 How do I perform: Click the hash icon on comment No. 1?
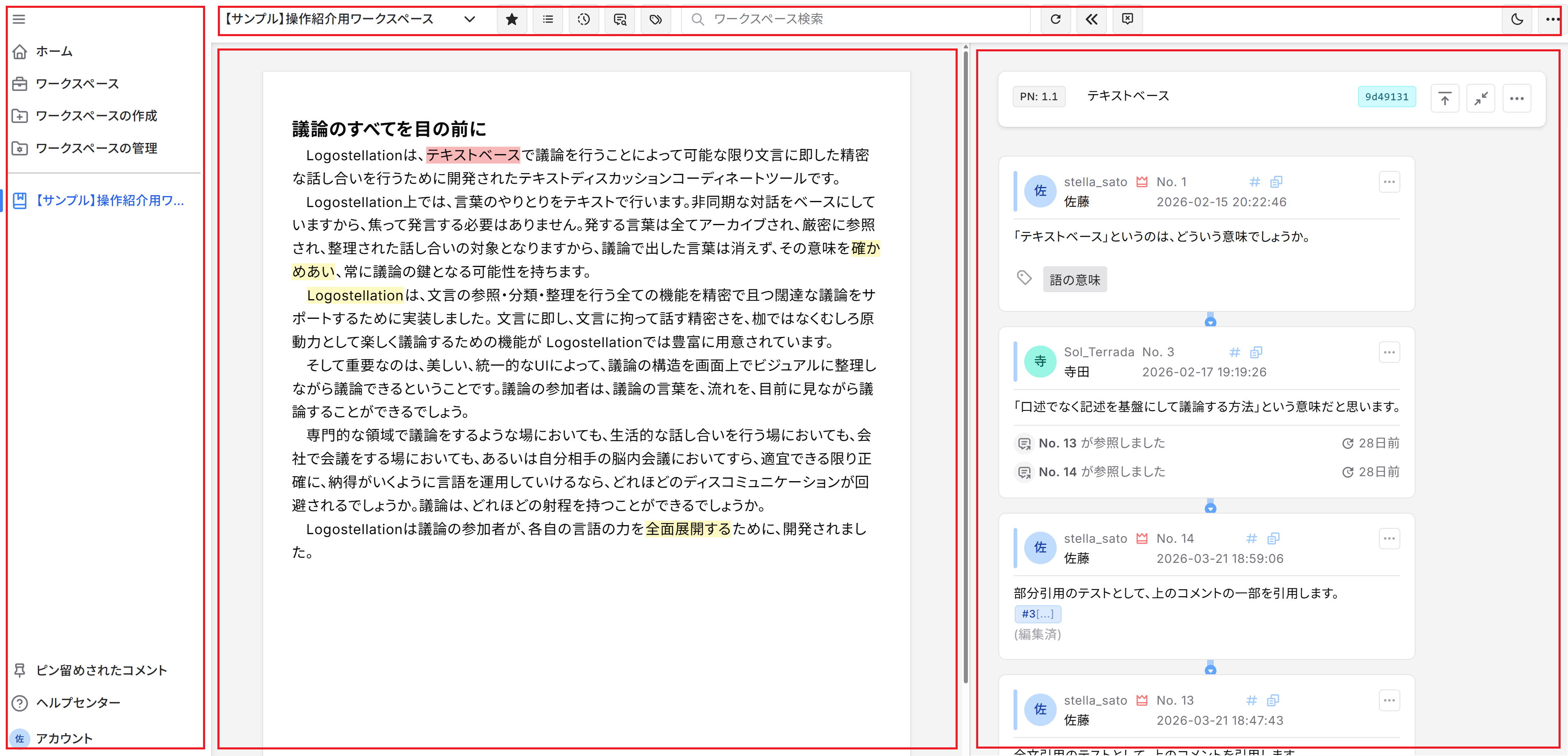pyautogui.click(x=1254, y=182)
